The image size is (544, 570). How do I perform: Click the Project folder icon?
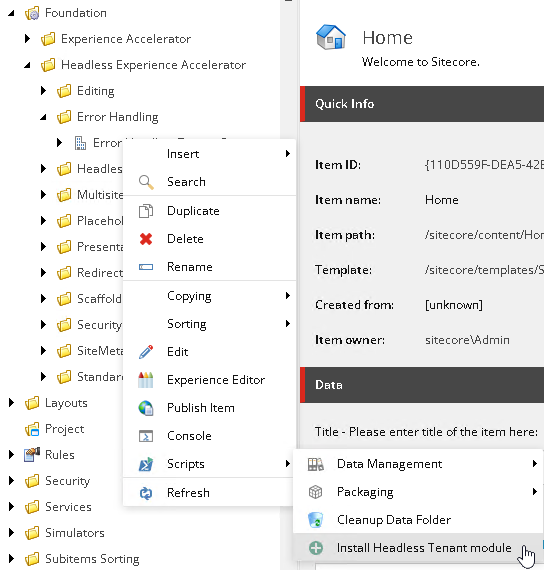click(32, 429)
